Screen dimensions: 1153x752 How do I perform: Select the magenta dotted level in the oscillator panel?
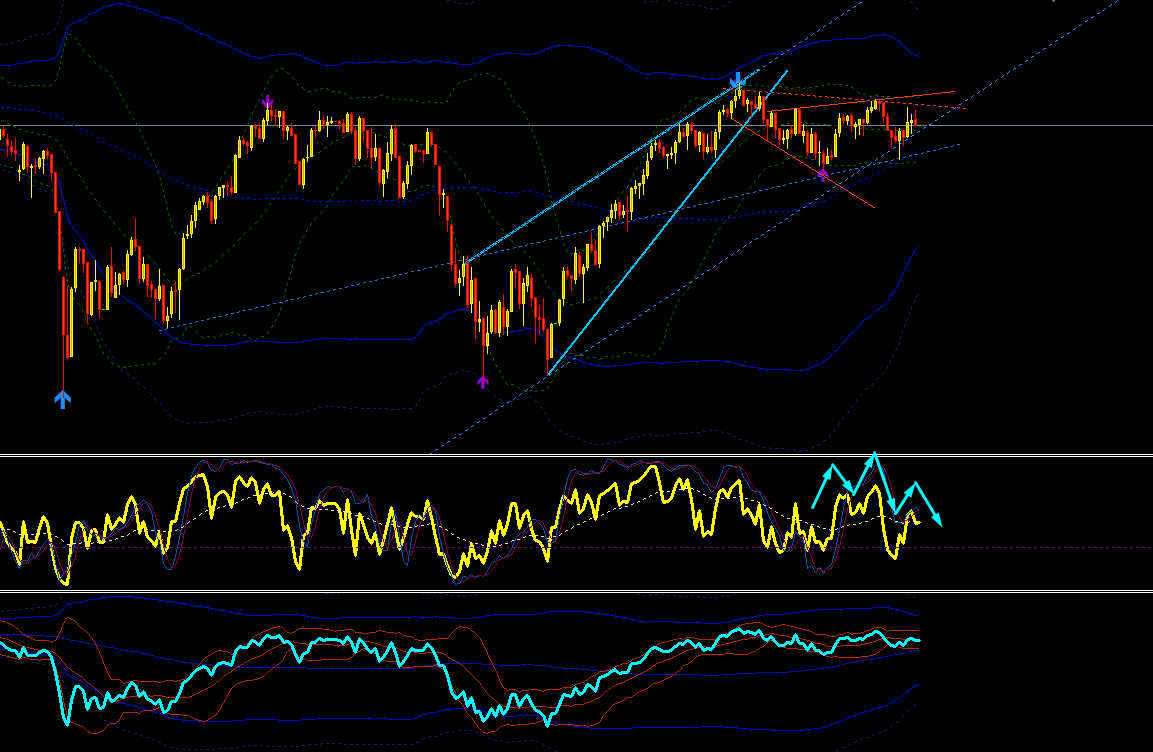576,548
